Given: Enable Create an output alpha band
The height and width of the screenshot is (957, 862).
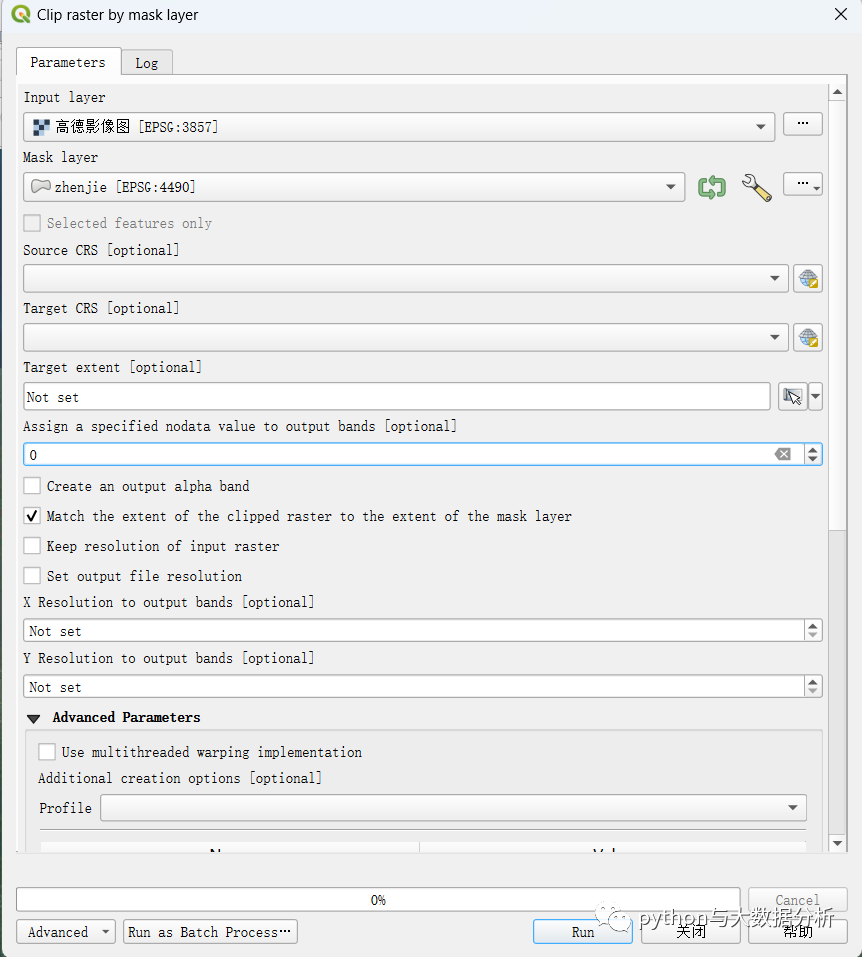Looking at the screenshot, I should coord(33,486).
